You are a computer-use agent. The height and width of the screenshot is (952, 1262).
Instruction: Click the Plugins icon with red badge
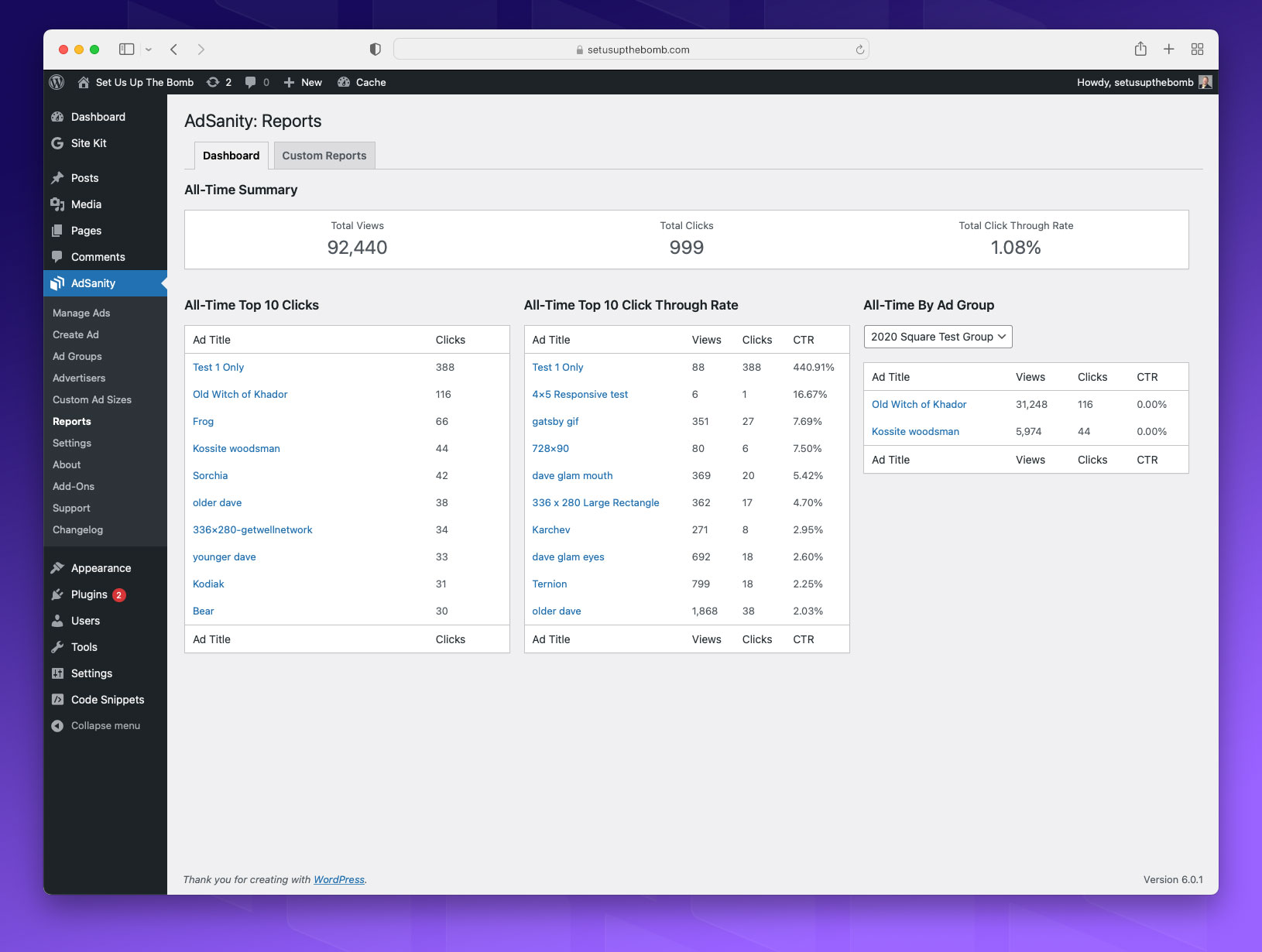pyautogui.click(x=57, y=594)
